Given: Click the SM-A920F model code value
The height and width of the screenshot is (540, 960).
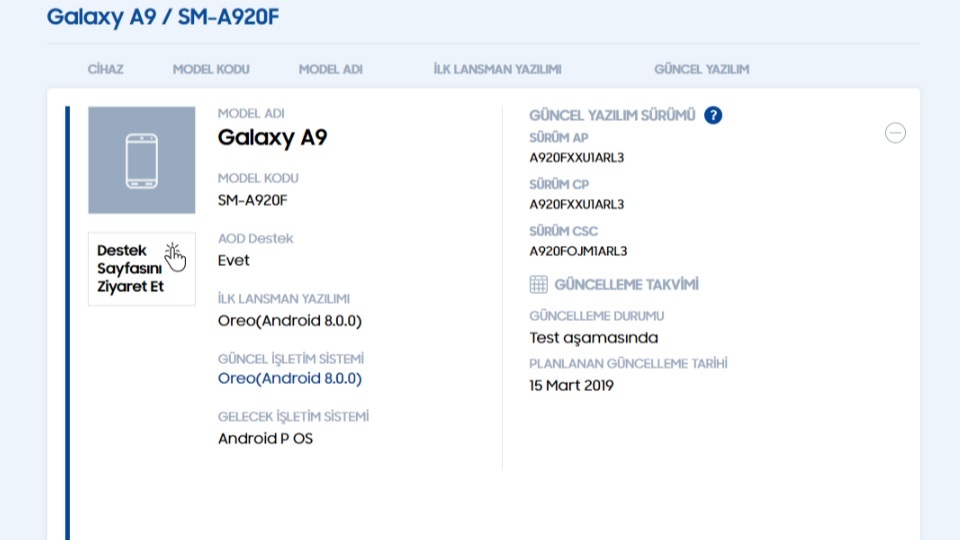Looking at the screenshot, I should (x=252, y=200).
